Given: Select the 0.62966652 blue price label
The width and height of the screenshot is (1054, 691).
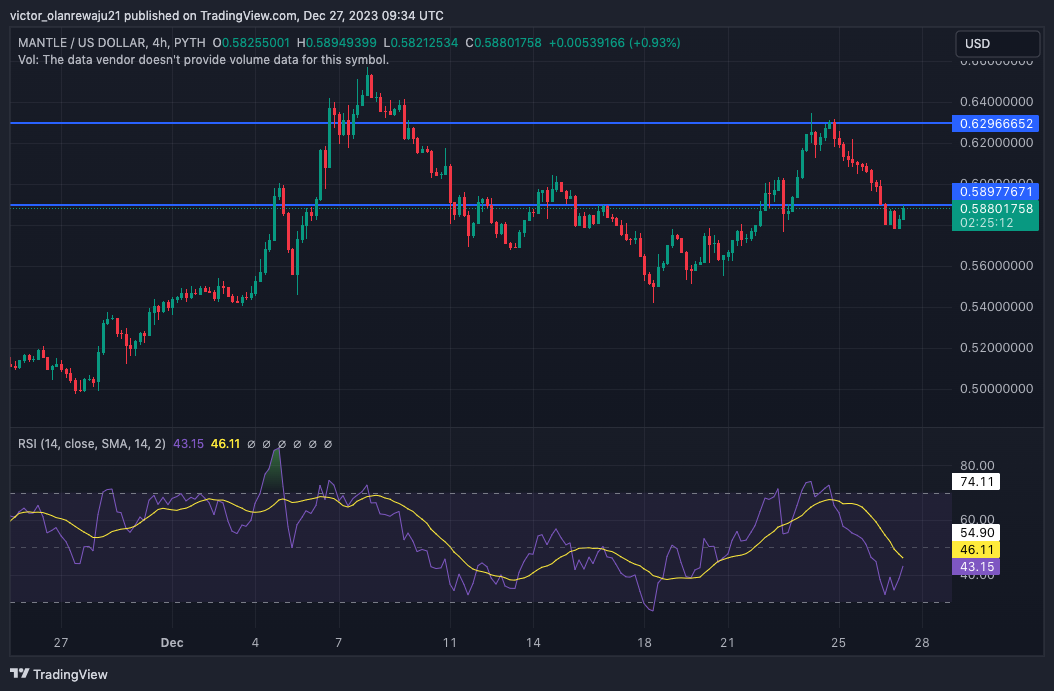Looking at the screenshot, I should pos(996,124).
